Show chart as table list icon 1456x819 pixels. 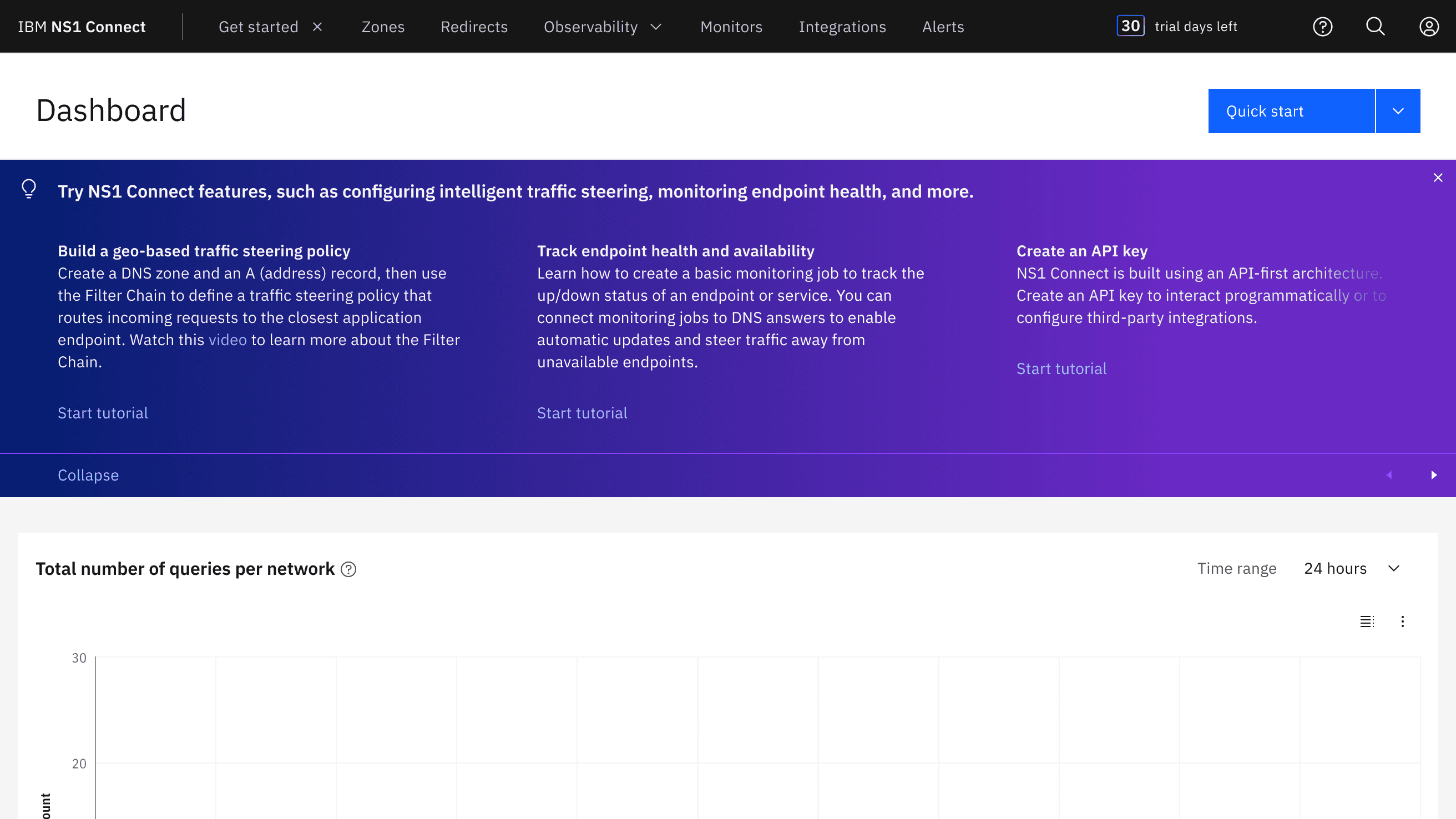[x=1367, y=621]
